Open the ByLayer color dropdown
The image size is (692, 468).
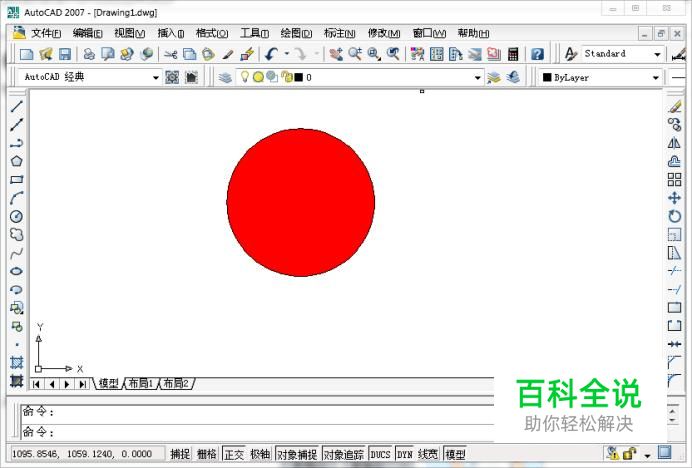tap(655, 78)
